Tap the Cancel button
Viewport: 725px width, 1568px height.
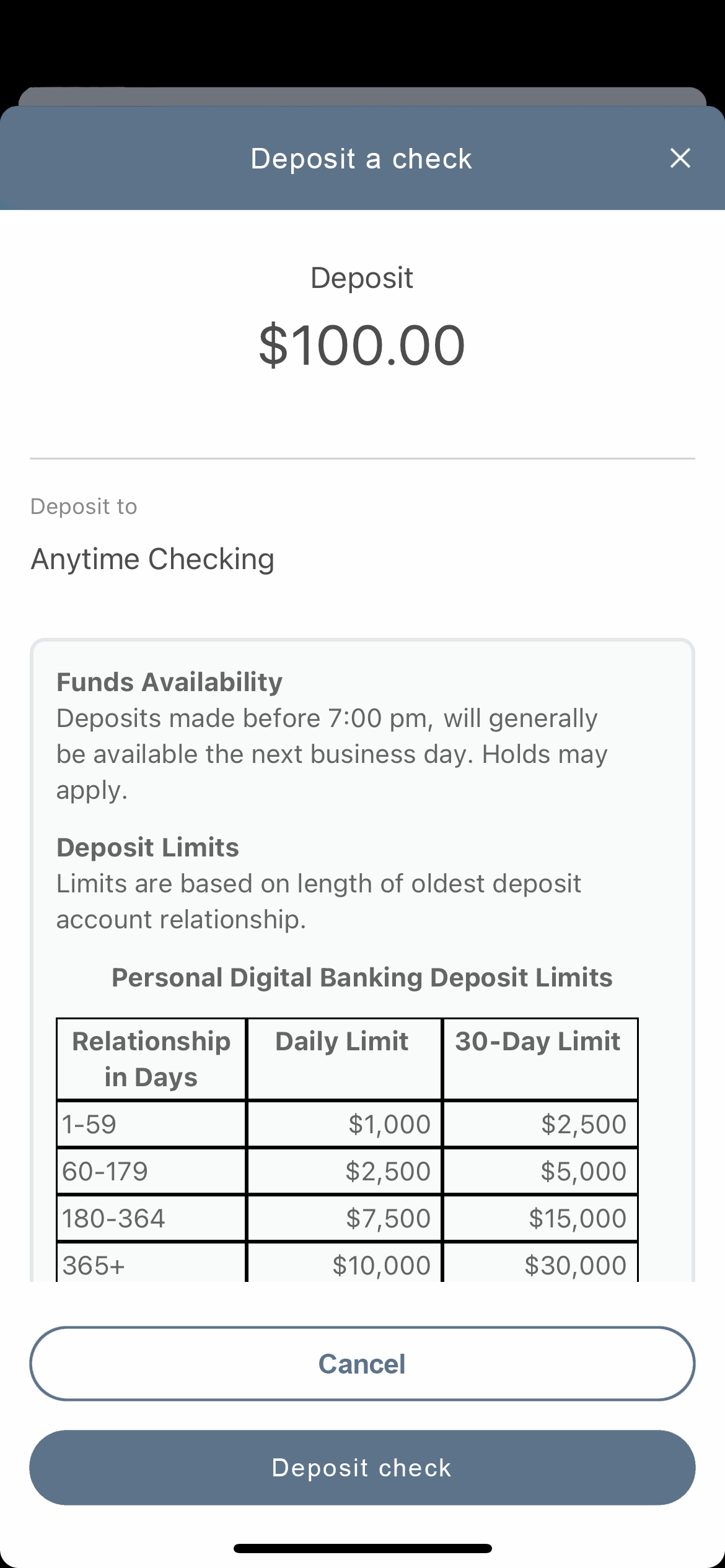[362, 1364]
